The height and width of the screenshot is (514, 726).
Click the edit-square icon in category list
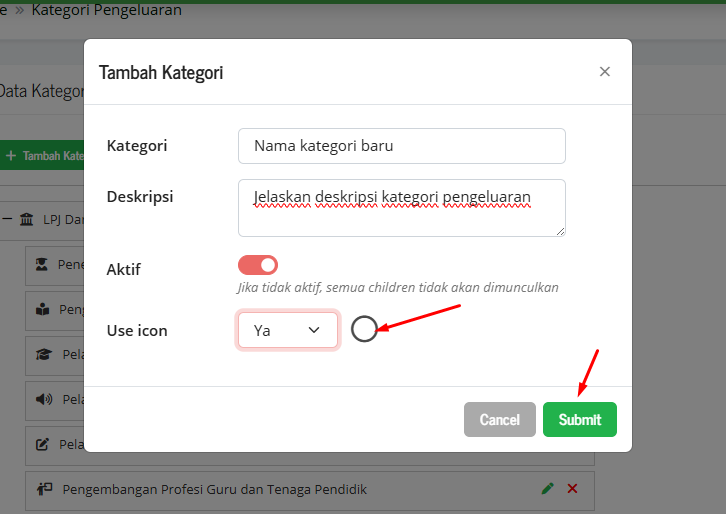point(43,444)
